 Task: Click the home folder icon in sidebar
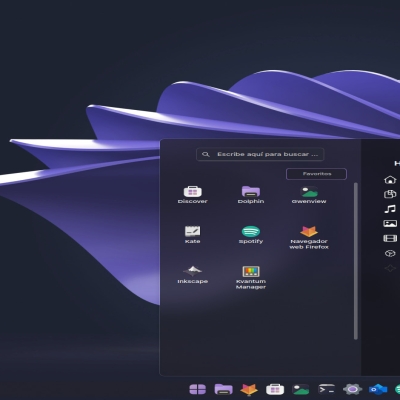[x=390, y=180]
